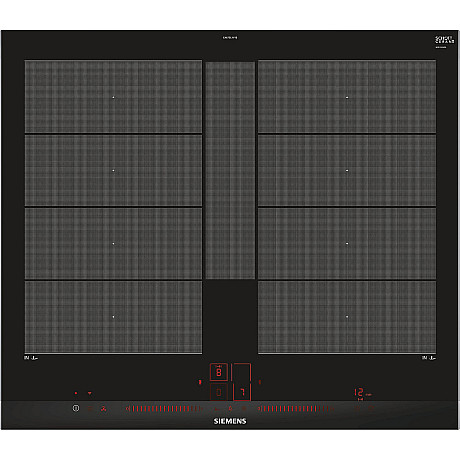Tap the red downward triangle indicator
Image resolution: width=460 pixels, height=460 pixels.
pos(89,393)
